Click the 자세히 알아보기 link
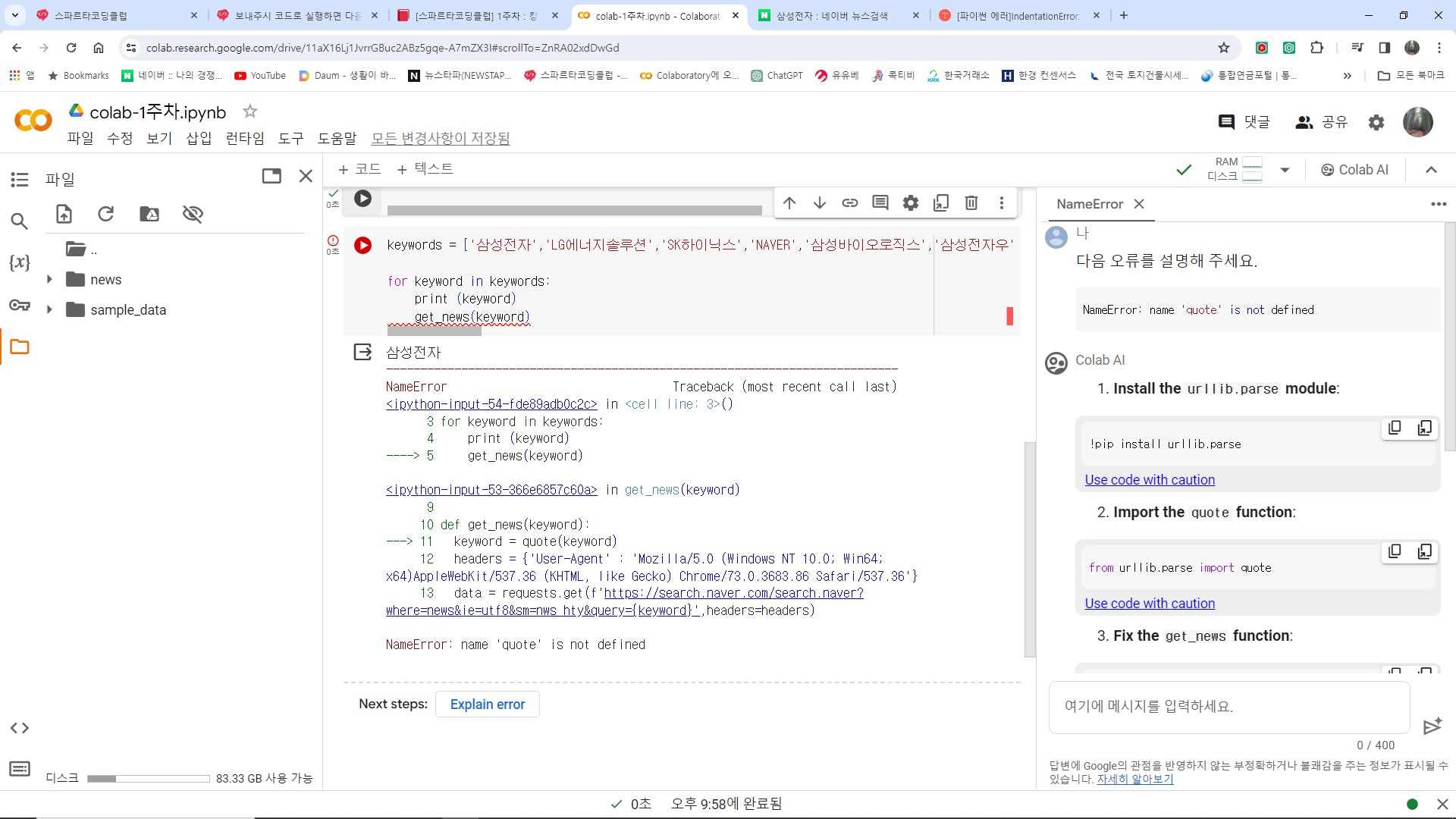Screen dimensions: 1456x819 point(1135,779)
